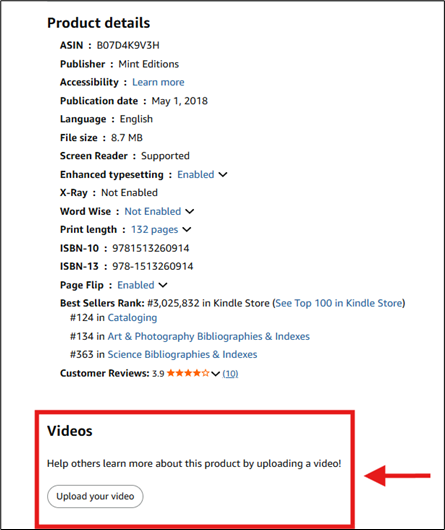
Task: Click the red arrow pointing to Videos
Action: point(397,476)
